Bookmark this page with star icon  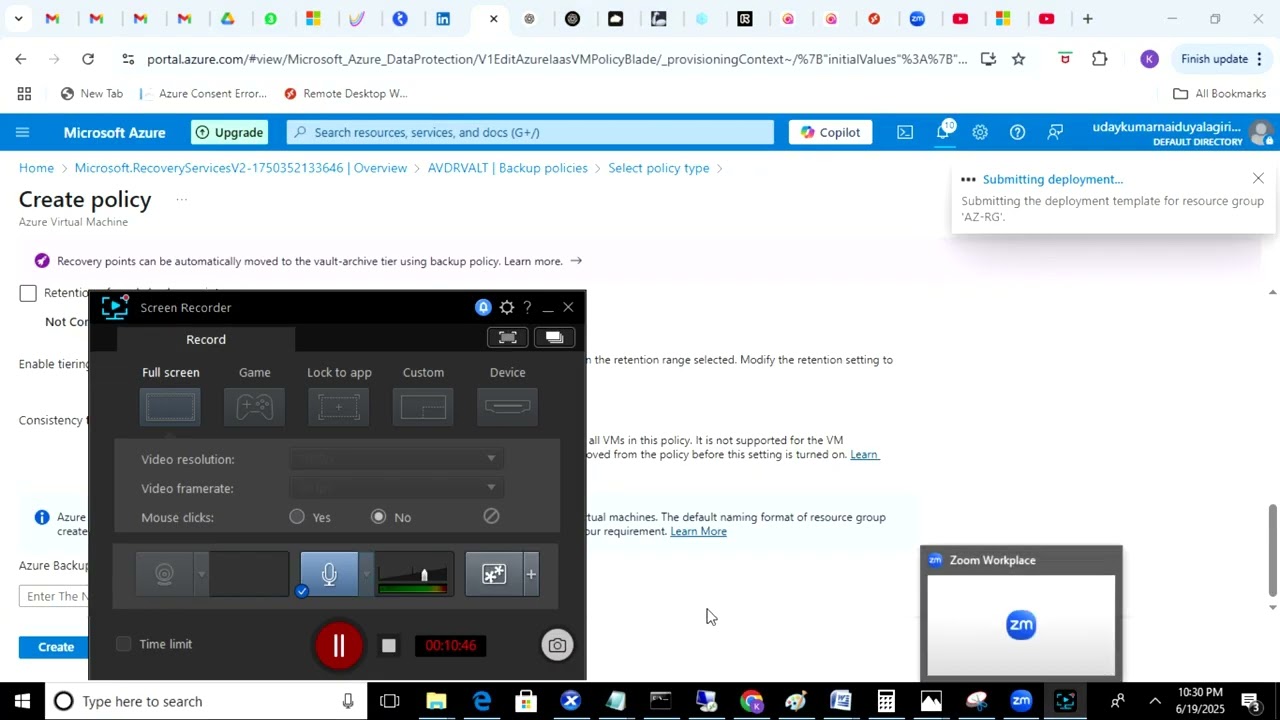(1018, 59)
